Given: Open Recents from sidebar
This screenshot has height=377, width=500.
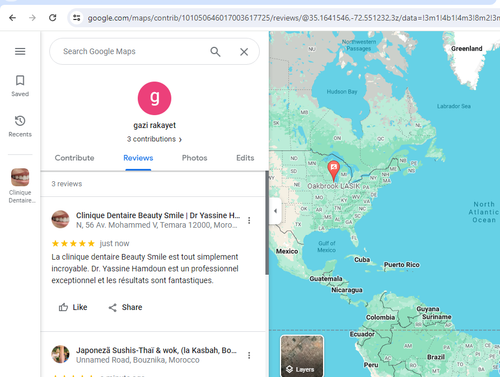Looking at the screenshot, I should click(x=20, y=126).
